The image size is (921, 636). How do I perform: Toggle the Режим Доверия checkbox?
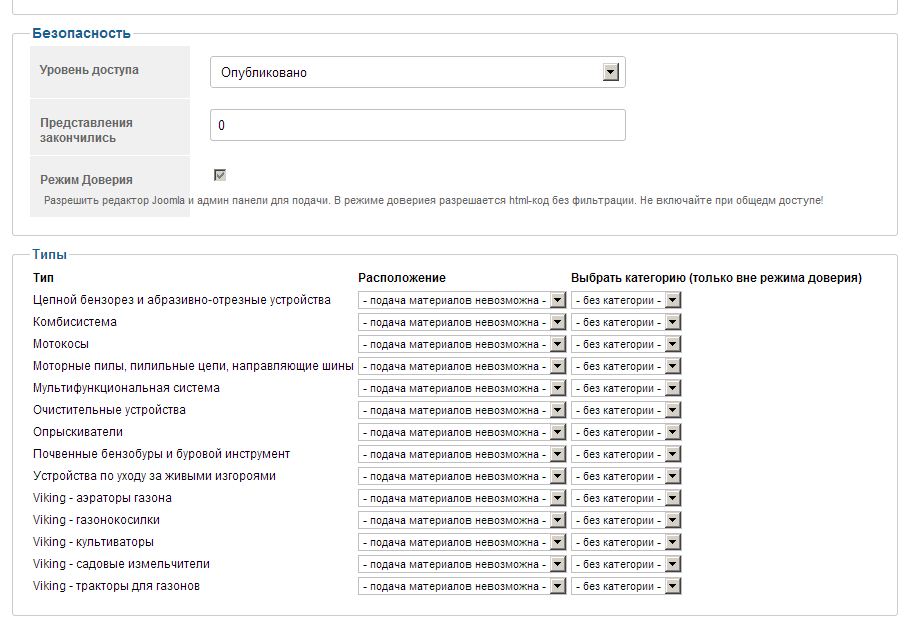[x=220, y=175]
